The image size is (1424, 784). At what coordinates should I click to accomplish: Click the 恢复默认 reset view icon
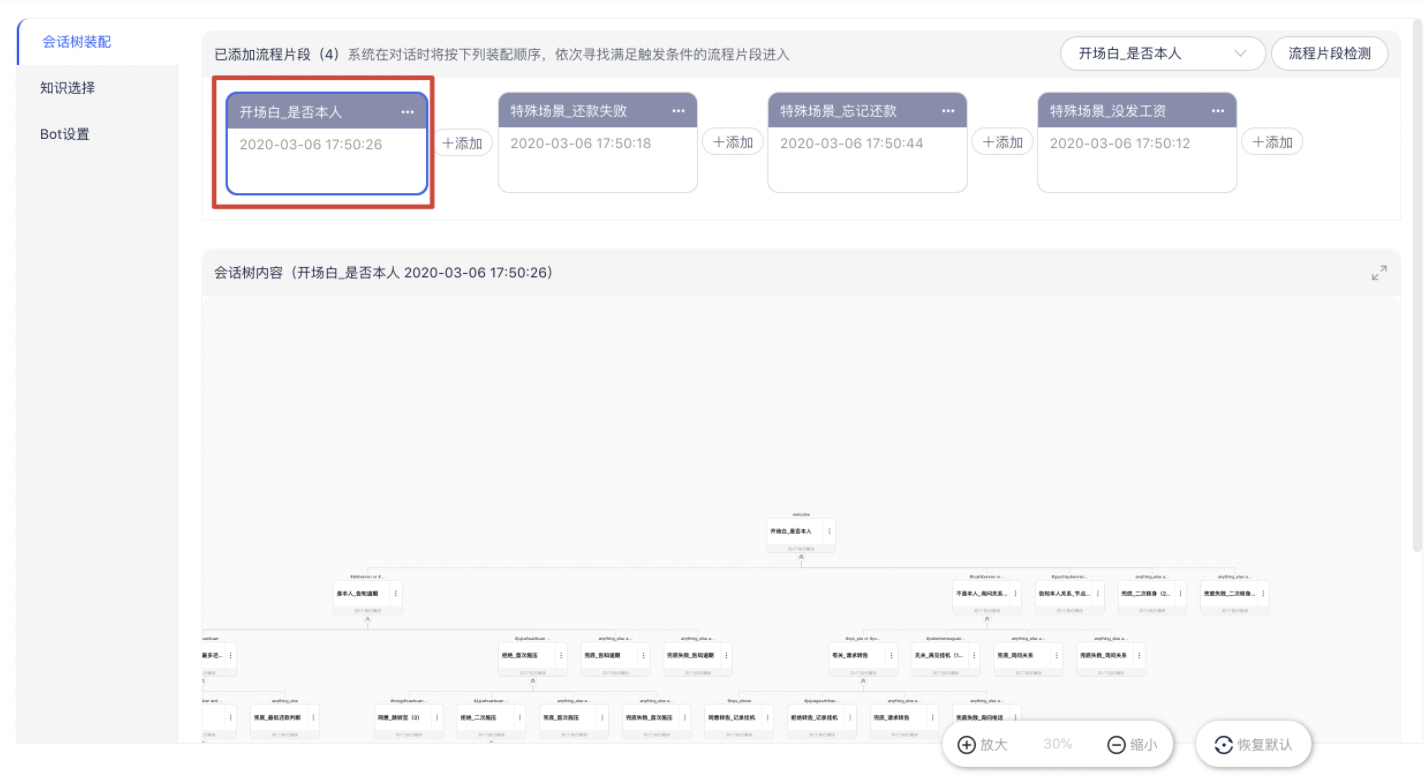tap(1223, 745)
